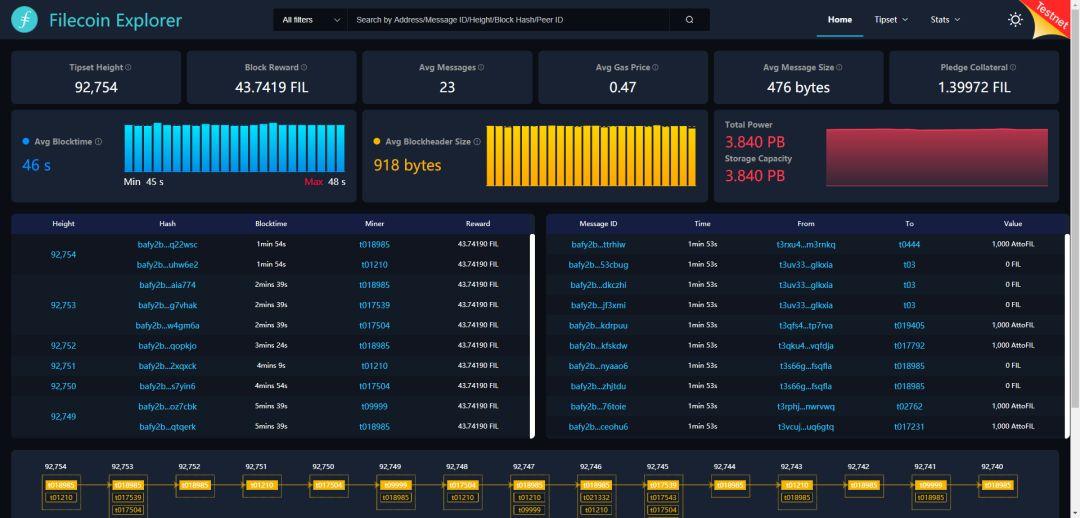Open miner t09999 in the blocks table
The image size is (1080, 518).
point(375,406)
